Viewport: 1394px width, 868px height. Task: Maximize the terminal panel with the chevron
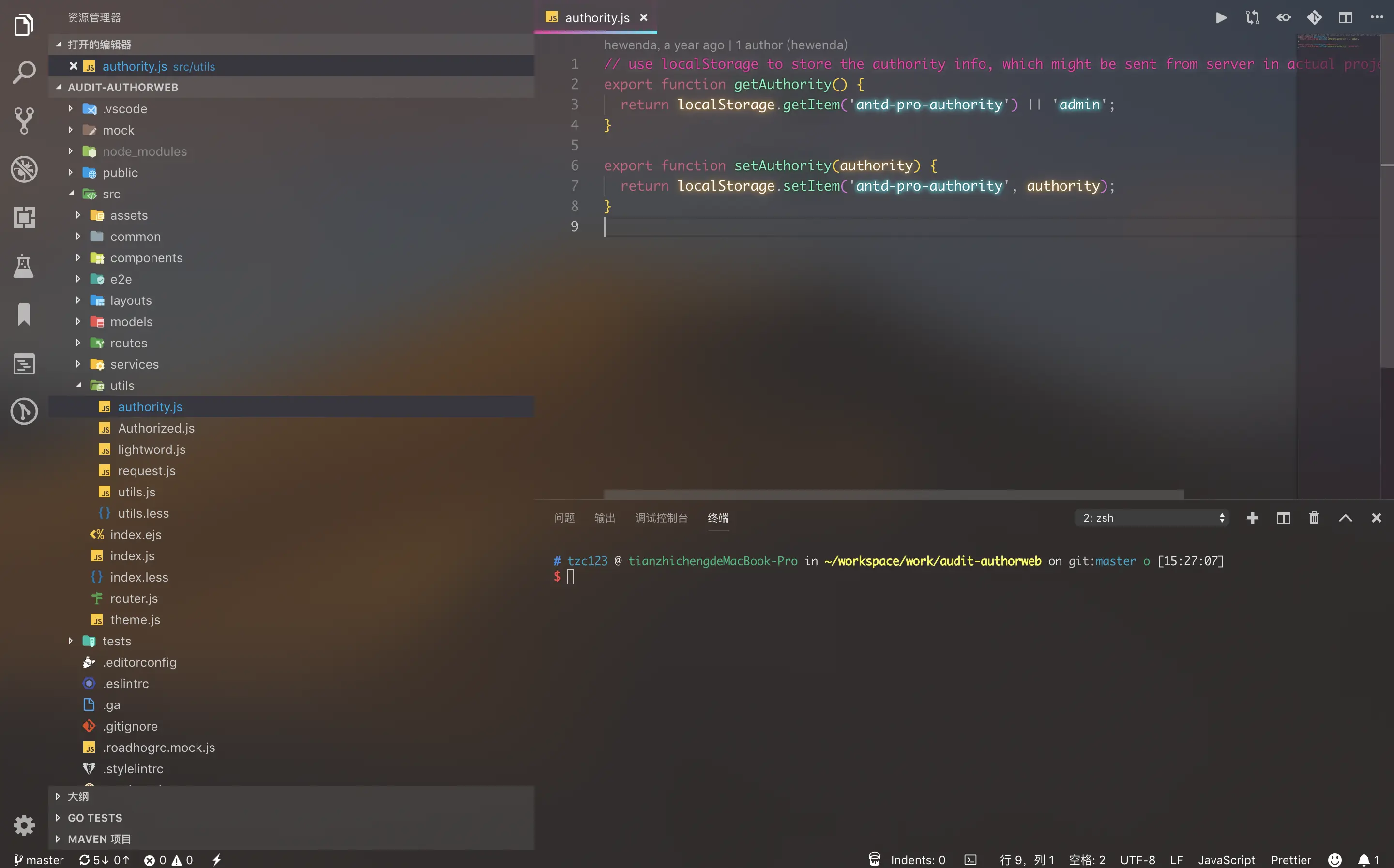coord(1345,517)
